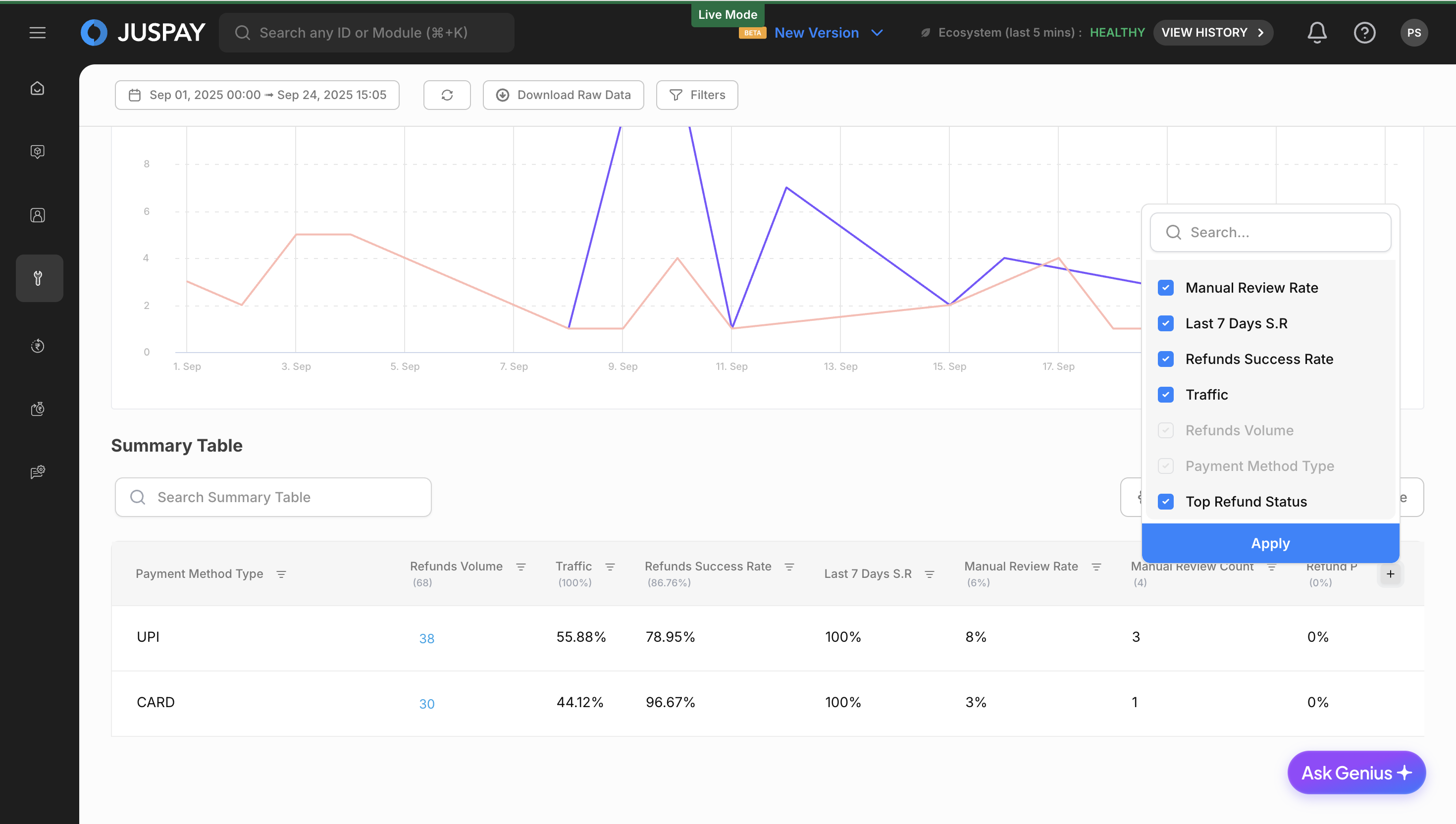Screen dimensions: 1456x824
Task: Open the hamburger menu icon
Action: pos(37,33)
